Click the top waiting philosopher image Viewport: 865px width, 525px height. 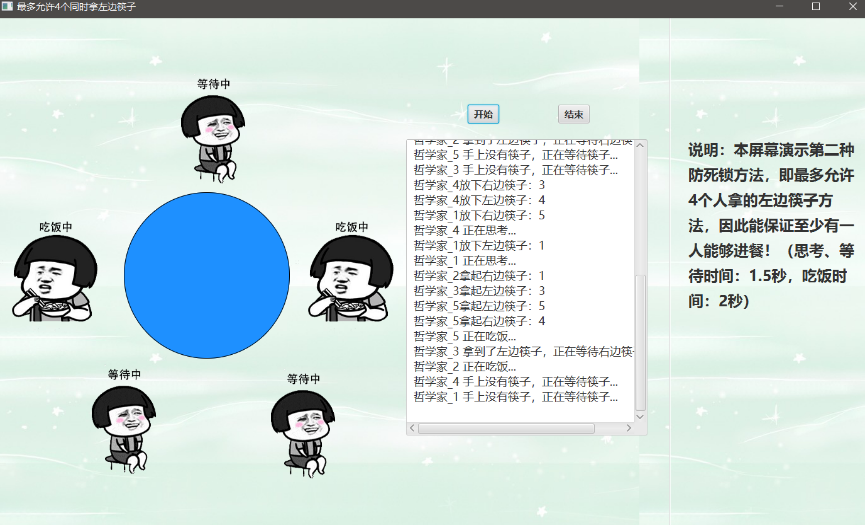[213, 138]
